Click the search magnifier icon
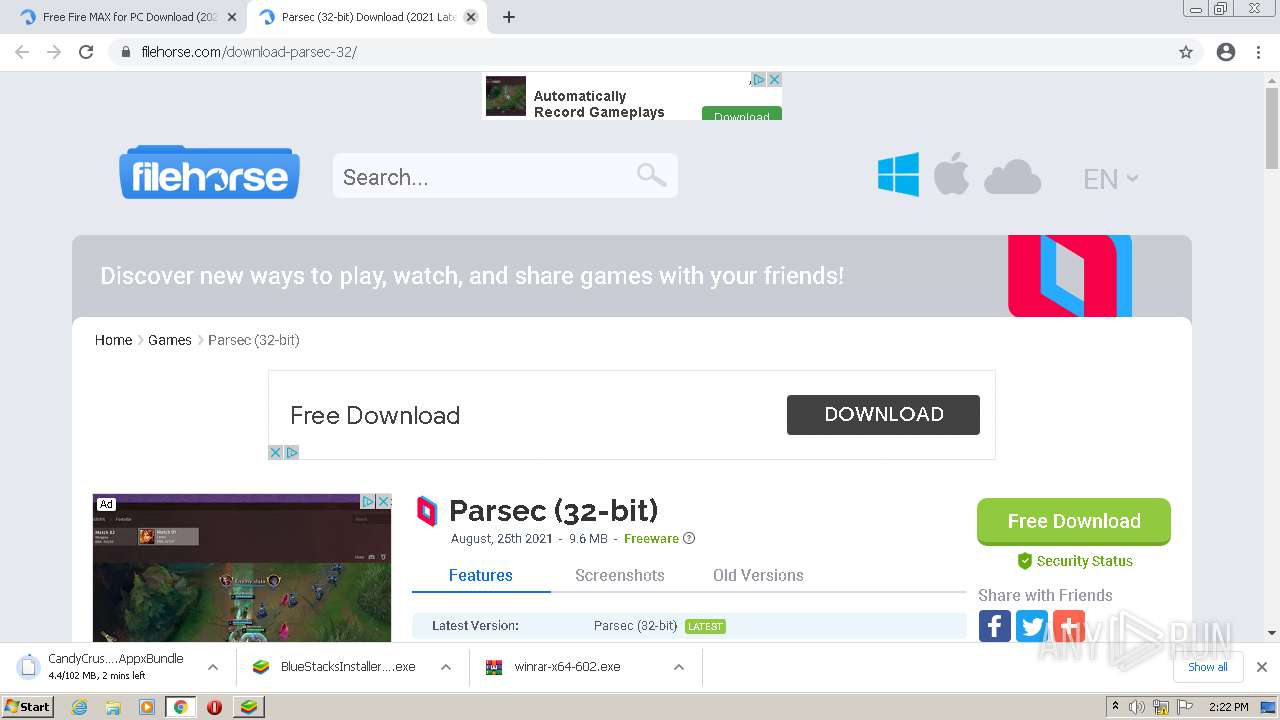1280x720 pixels. (651, 175)
